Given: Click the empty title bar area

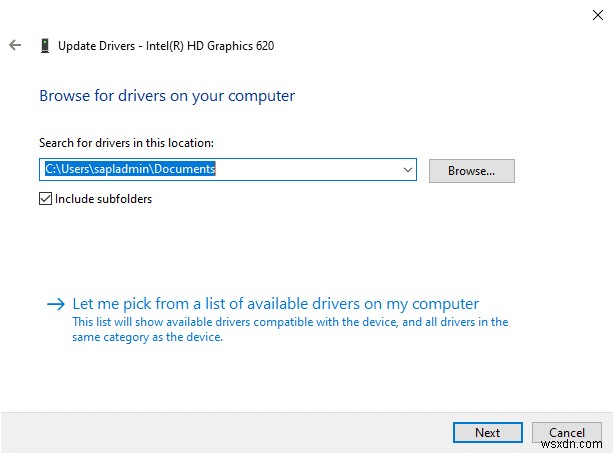Looking at the screenshot, I should coord(300,14).
